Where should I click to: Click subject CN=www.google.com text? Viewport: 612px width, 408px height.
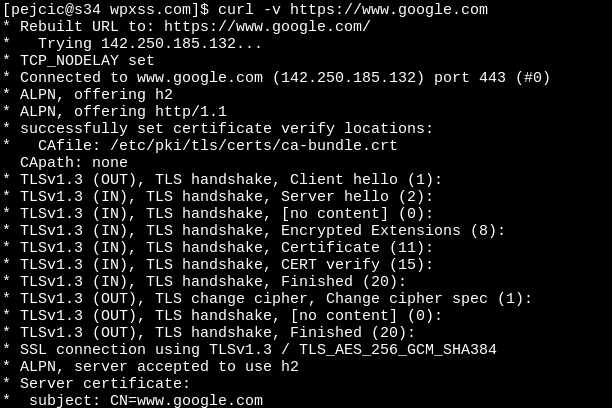(146, 401)
